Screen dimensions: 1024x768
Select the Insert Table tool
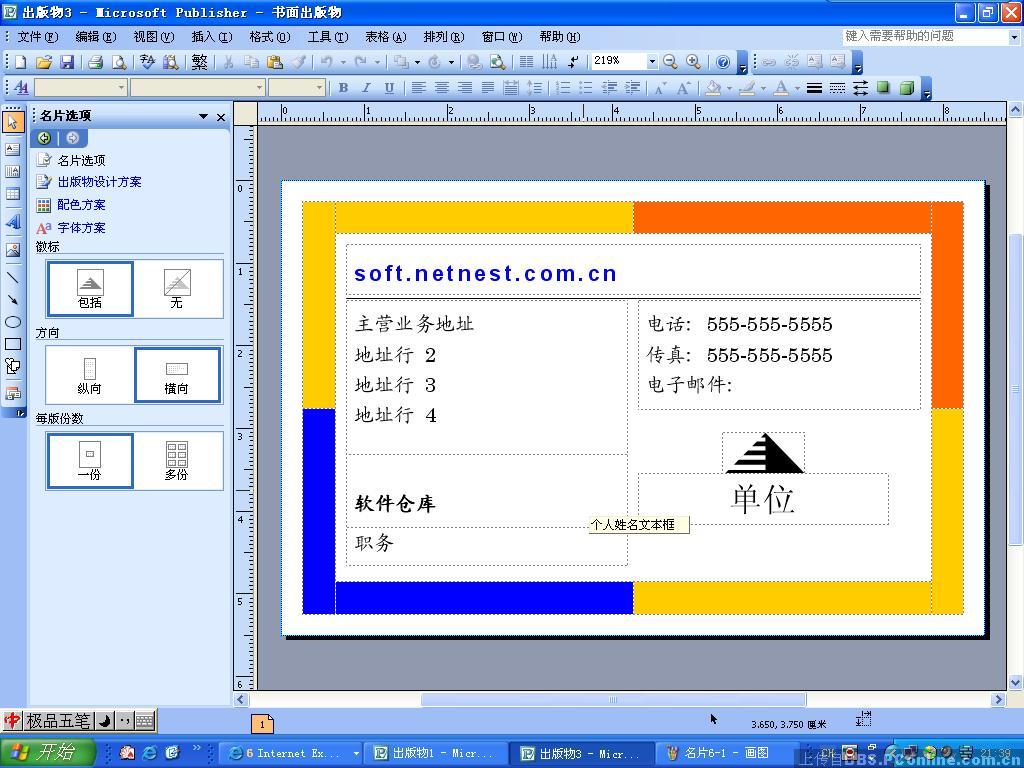click(12, 194)
